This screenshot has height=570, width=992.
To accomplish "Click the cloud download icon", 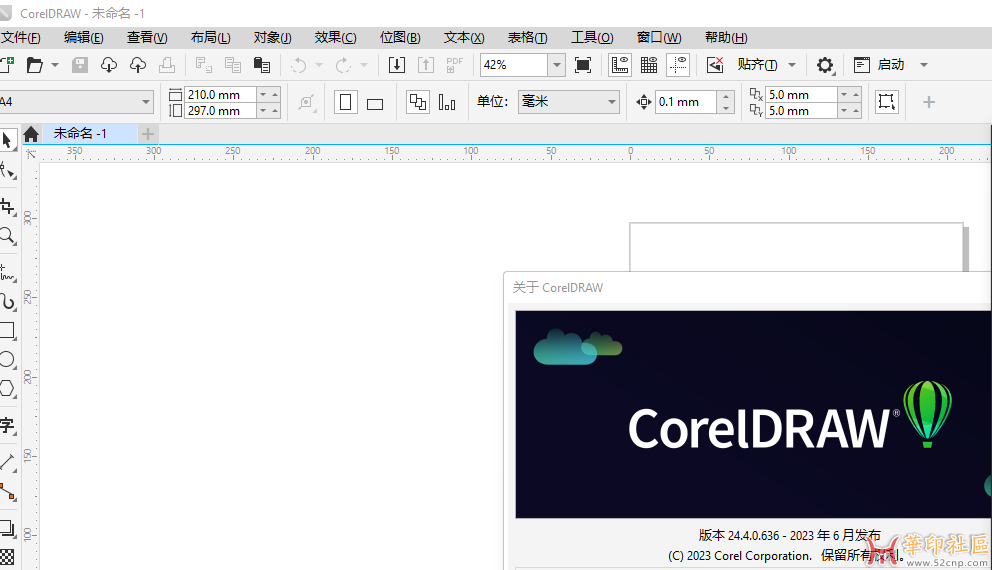I will (109, 65).
